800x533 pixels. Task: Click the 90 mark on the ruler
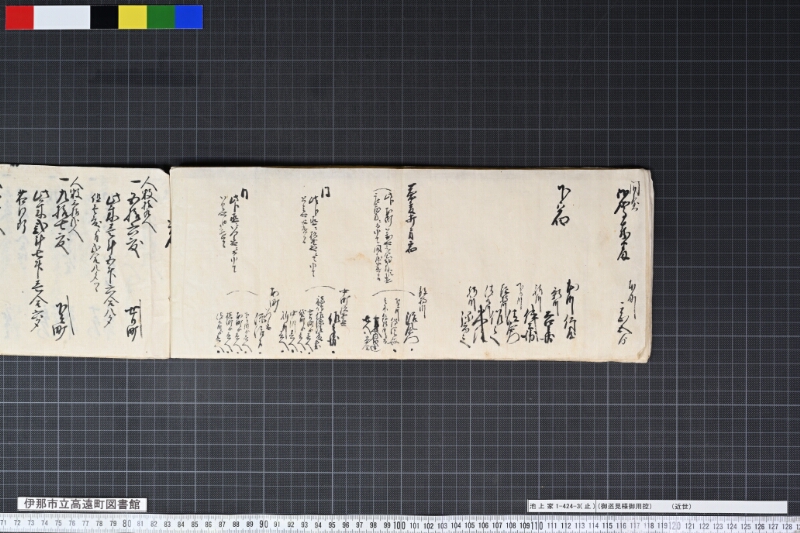263,525
